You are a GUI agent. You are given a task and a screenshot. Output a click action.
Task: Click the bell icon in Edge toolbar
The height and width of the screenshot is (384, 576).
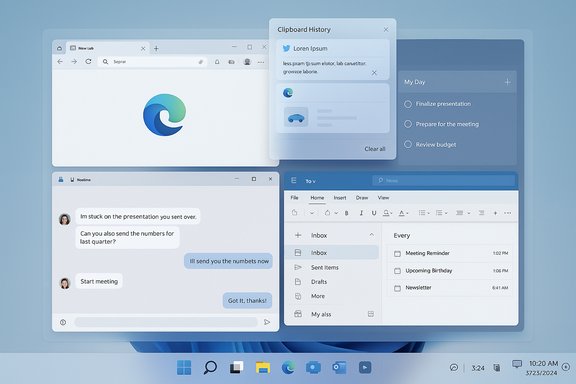point(217,62)
